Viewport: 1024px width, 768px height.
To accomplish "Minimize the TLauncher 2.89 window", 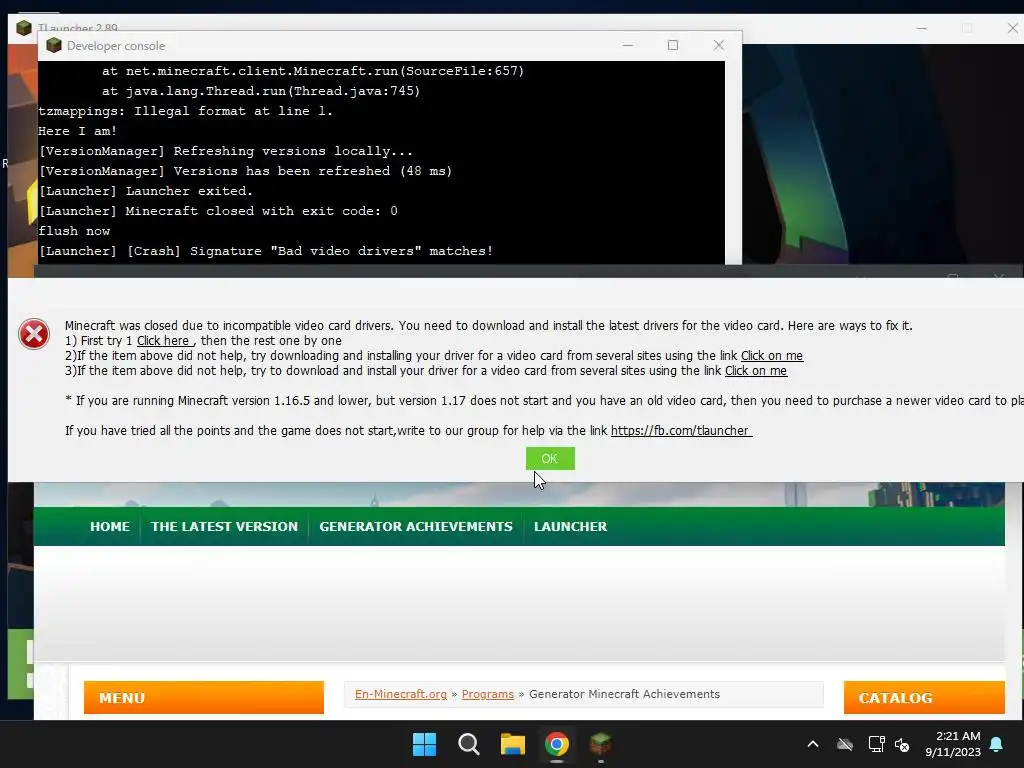I will (921, 28).
